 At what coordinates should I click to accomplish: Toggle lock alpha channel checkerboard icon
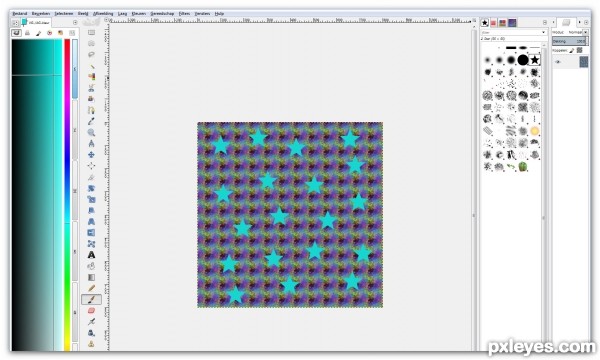tap(579, 50)
